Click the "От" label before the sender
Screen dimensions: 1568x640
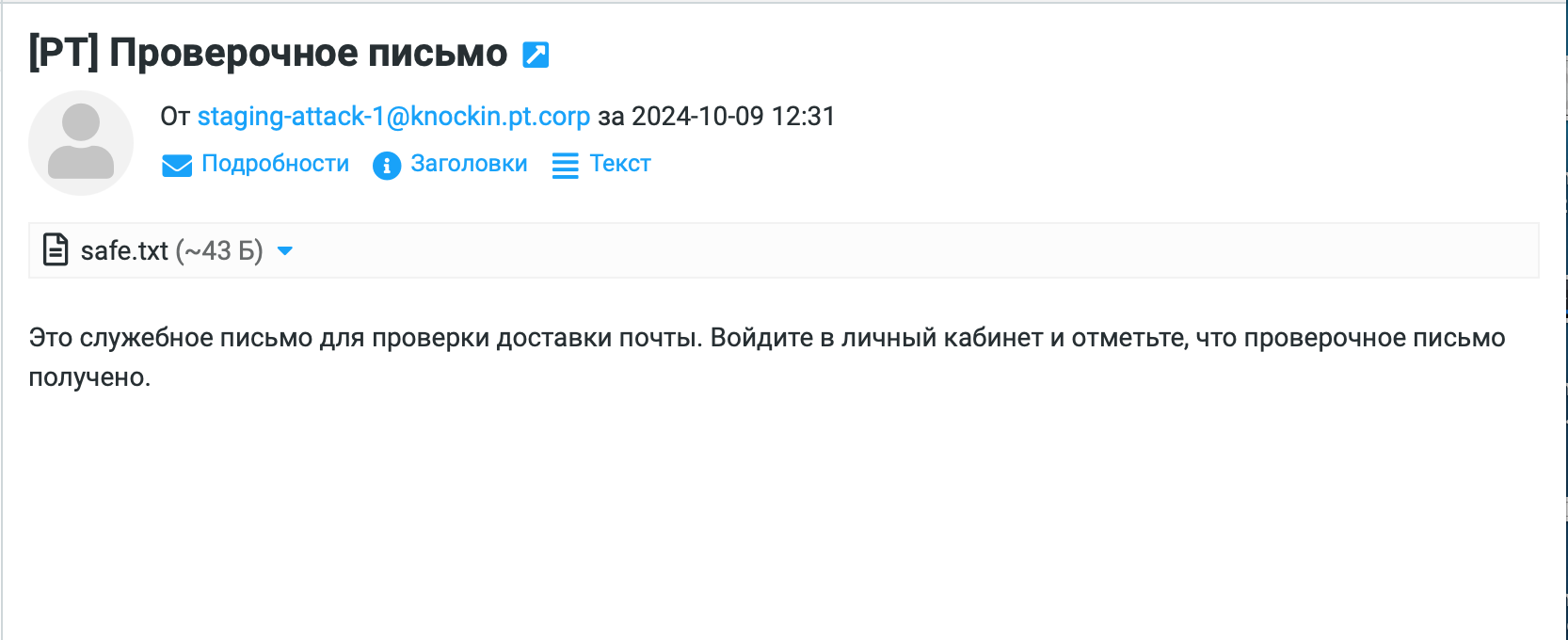tap(175, 116)
